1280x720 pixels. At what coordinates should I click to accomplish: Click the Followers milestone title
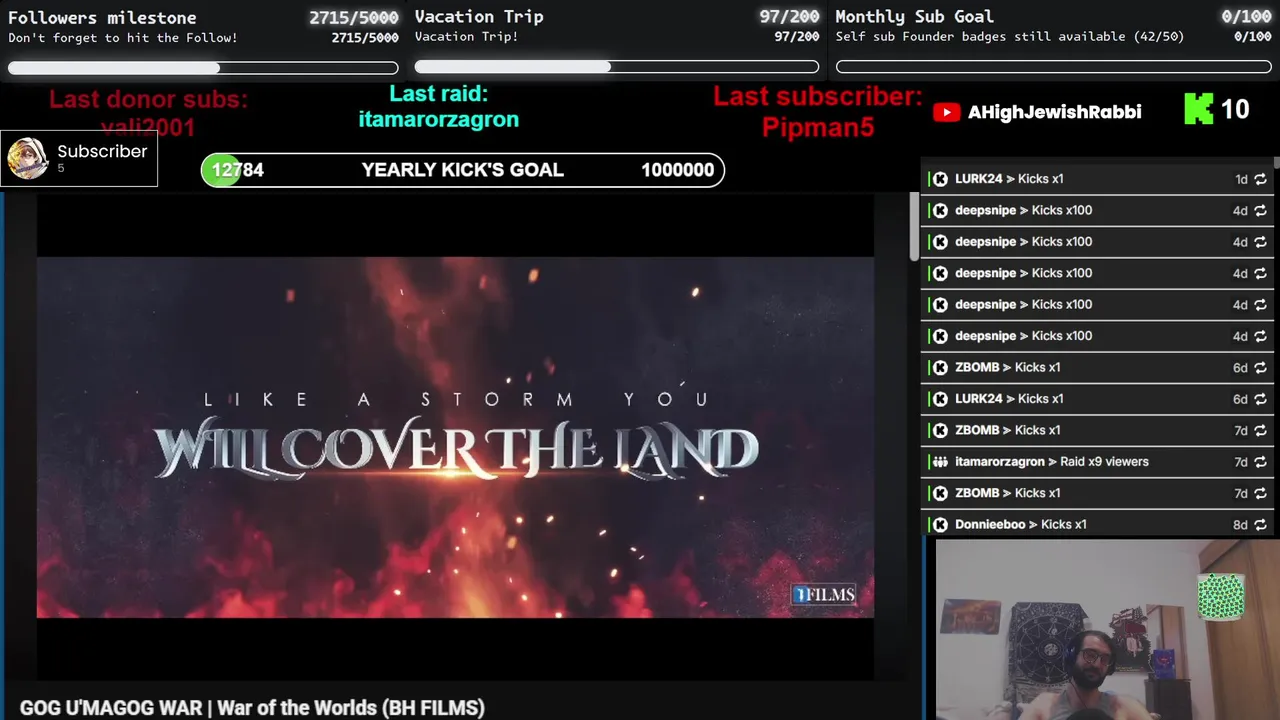[102, 17]
